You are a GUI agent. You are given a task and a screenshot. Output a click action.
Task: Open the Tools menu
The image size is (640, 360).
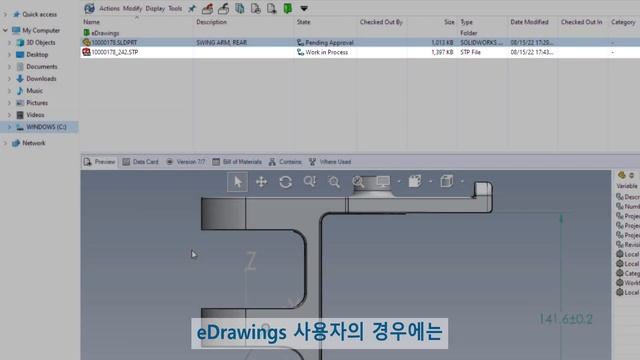pos(175,9)
